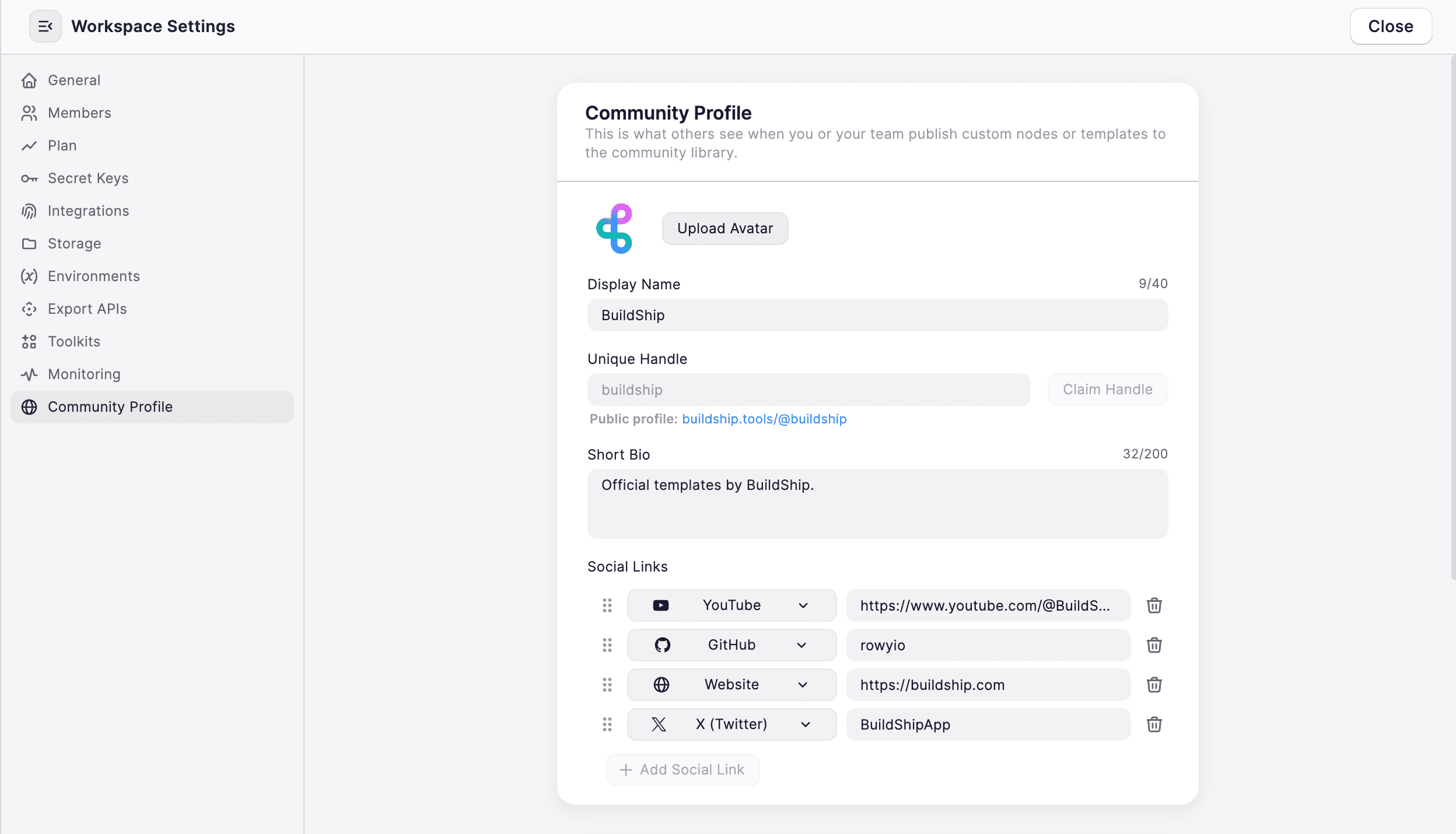Click the Upload Avatar button
The height and width of the screenshot is (834, 1456).
click(x=725, y=229)
